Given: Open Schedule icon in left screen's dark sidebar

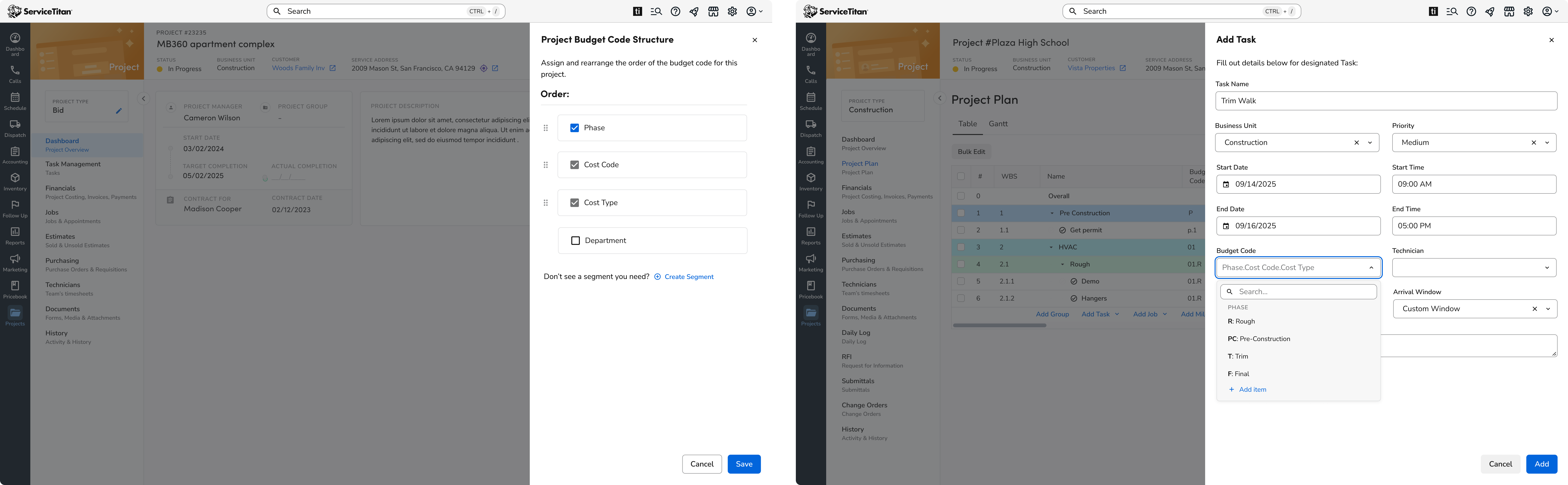Looking at the screenshot, I should point(15,97).
